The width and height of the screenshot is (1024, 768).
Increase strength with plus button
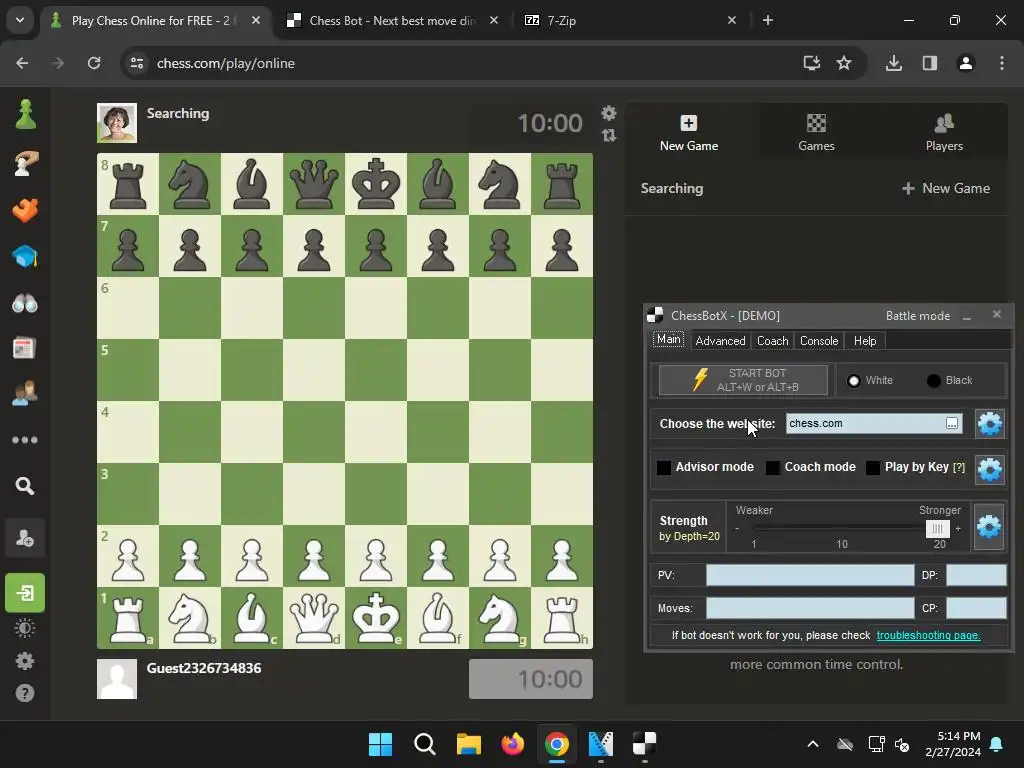coord(958,528)
